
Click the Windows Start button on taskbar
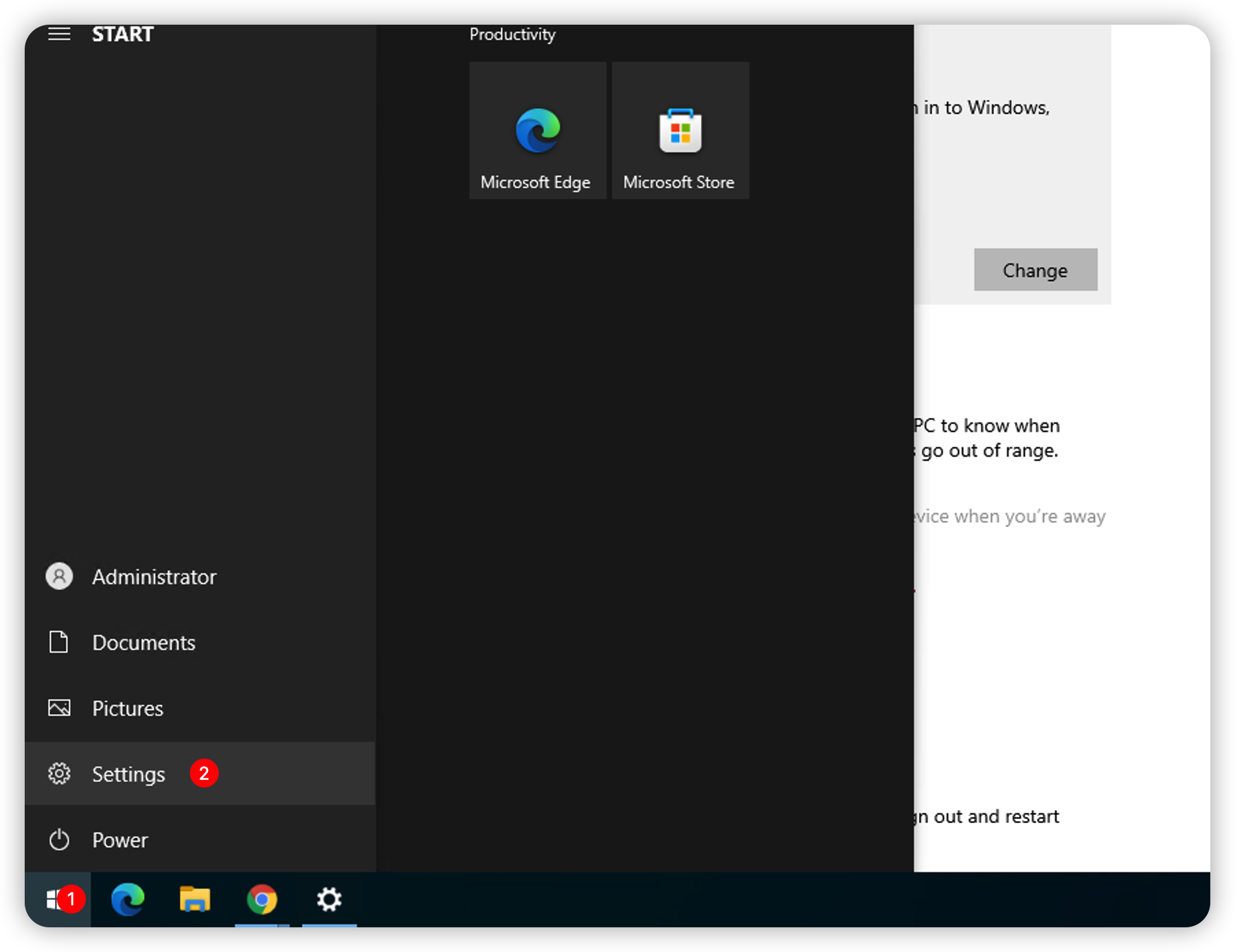(x=54, y=899)
